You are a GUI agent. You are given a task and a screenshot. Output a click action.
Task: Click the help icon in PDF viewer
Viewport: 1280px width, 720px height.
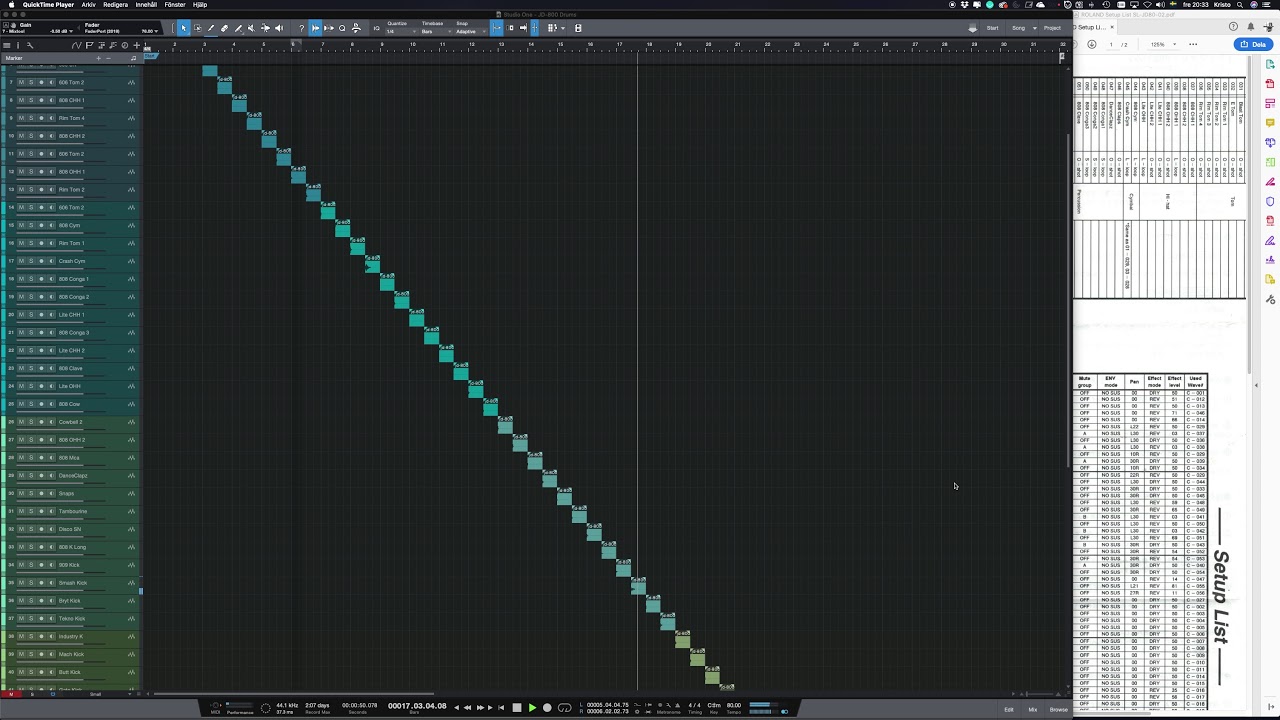1233,26
